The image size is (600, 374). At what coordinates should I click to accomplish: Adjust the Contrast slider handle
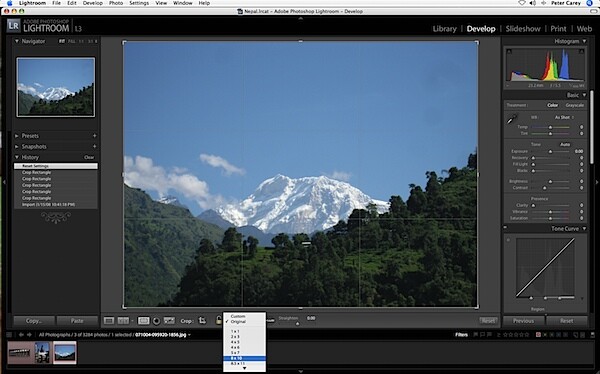[545, 188]
